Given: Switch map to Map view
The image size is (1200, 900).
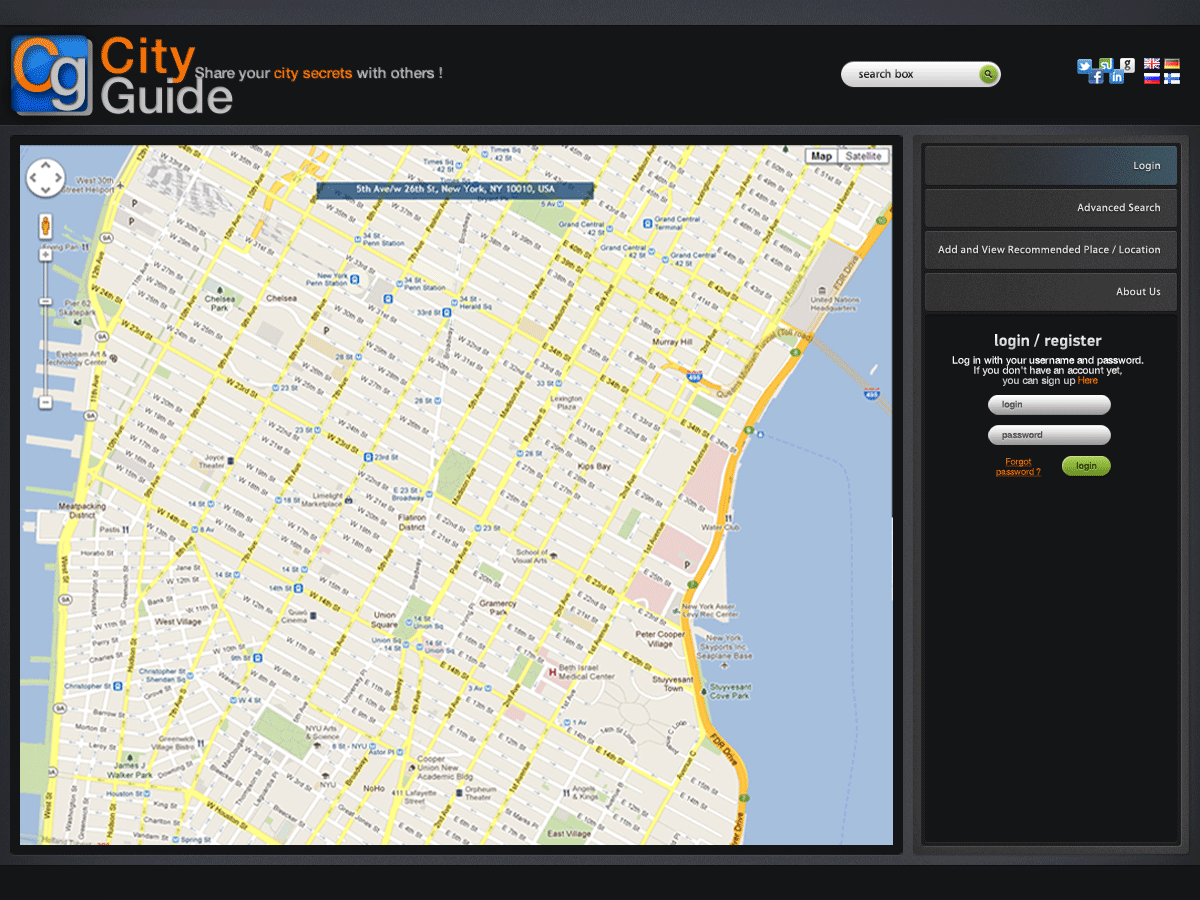Looking at the screenshot, I should click(x=821, y=156).
